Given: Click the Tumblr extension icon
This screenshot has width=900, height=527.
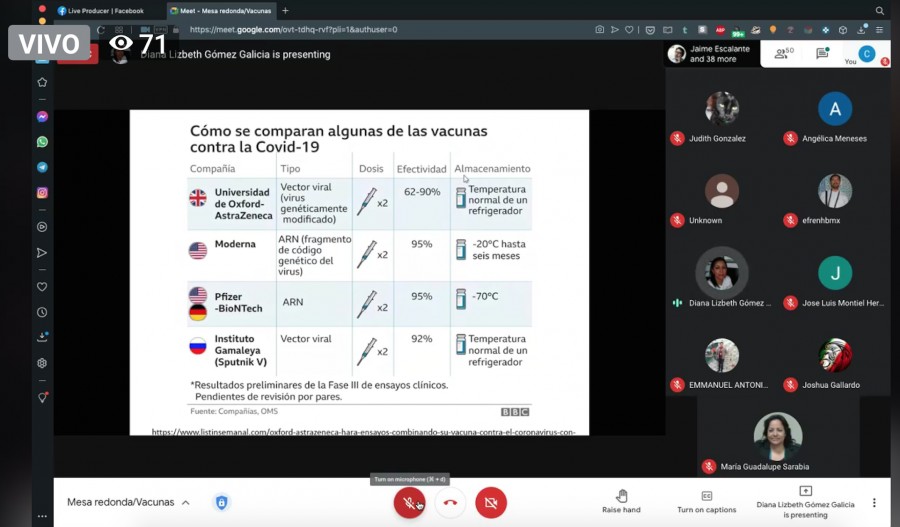Looking at the screenshot, I should (x=685, y=30).
